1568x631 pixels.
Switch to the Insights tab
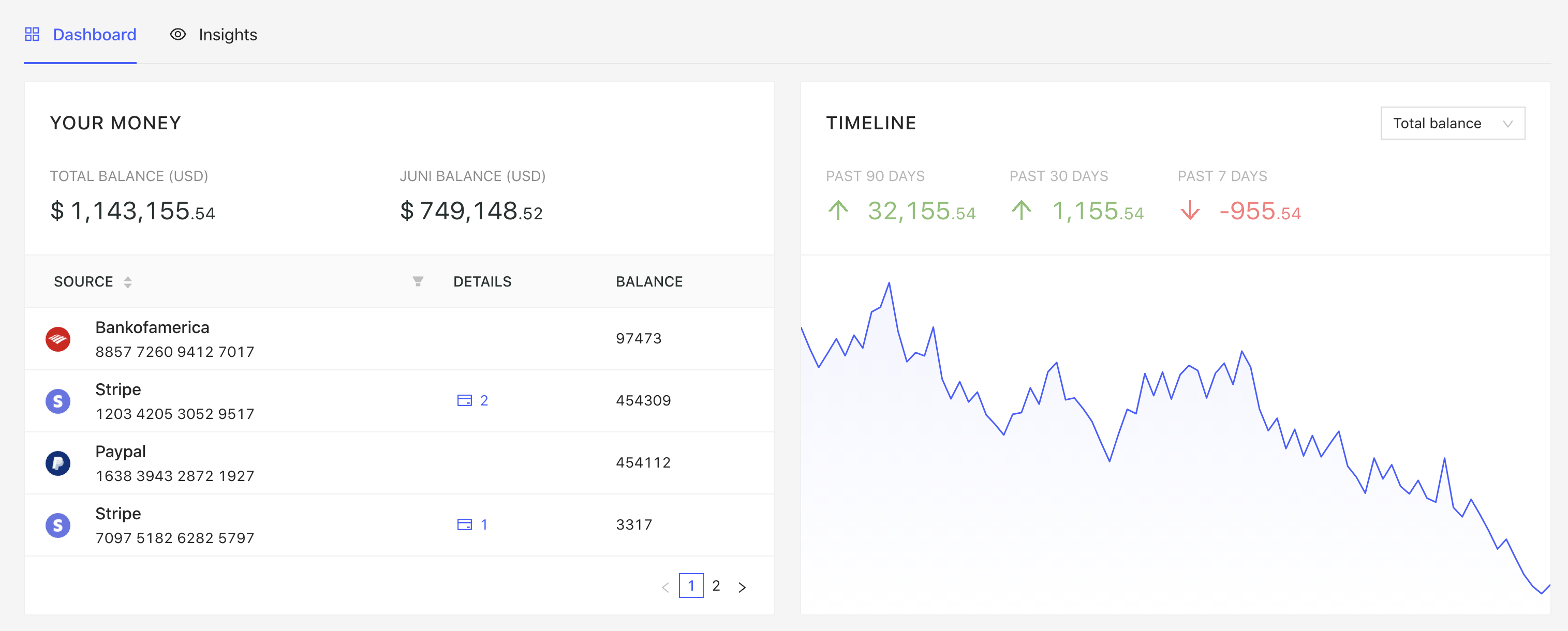point(213,35)
